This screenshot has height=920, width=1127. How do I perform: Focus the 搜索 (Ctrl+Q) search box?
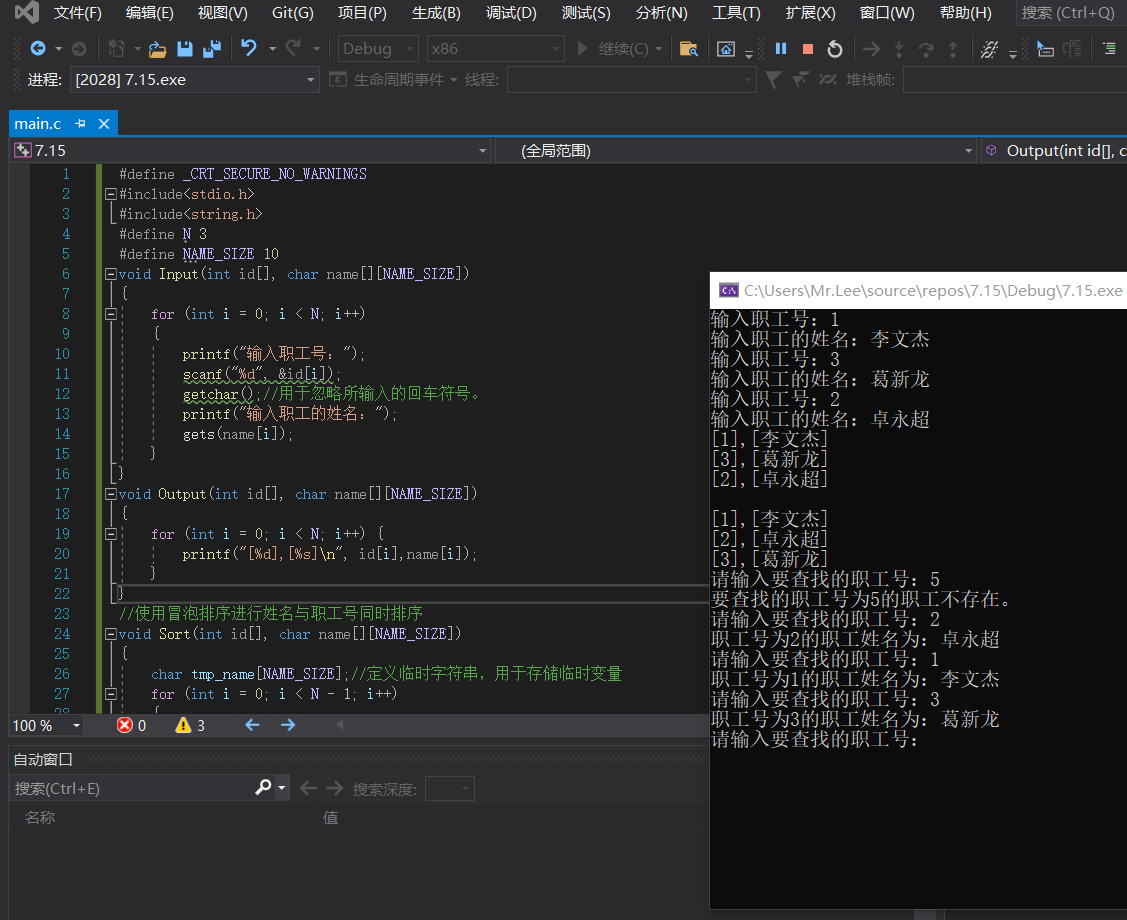coord(1071,13)
